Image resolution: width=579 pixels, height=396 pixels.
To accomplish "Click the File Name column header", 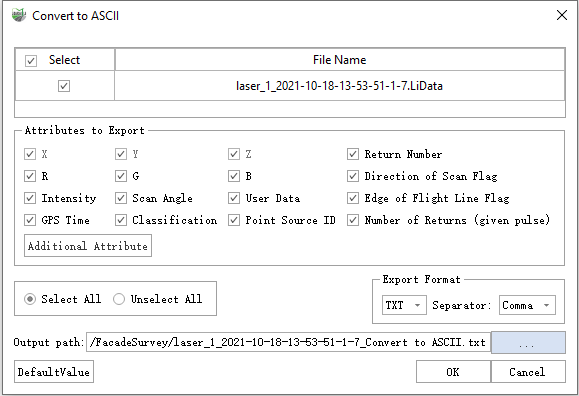I will (340, 59).
